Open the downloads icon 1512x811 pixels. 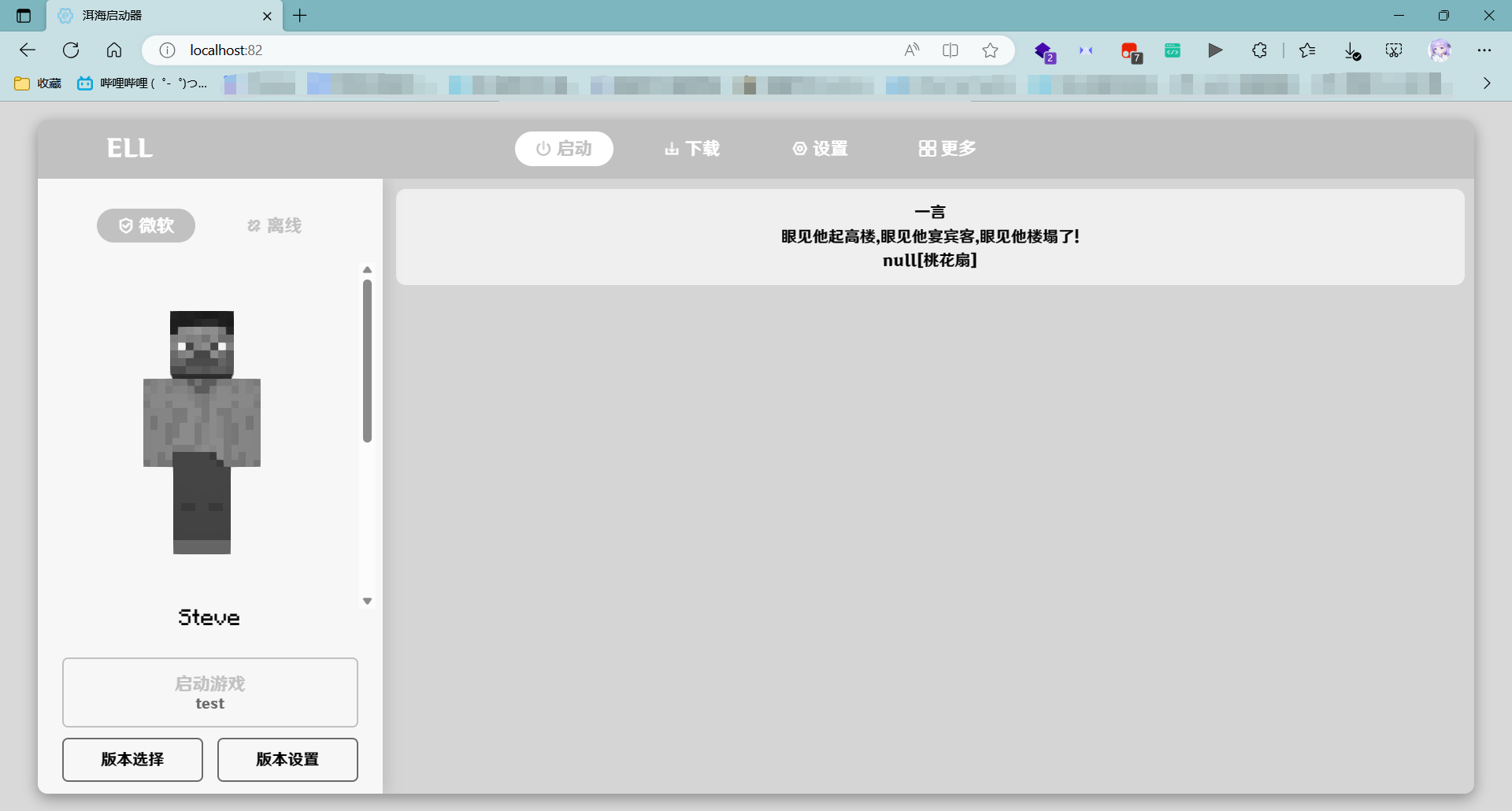pyautogui.click(x=1352, y=51)
